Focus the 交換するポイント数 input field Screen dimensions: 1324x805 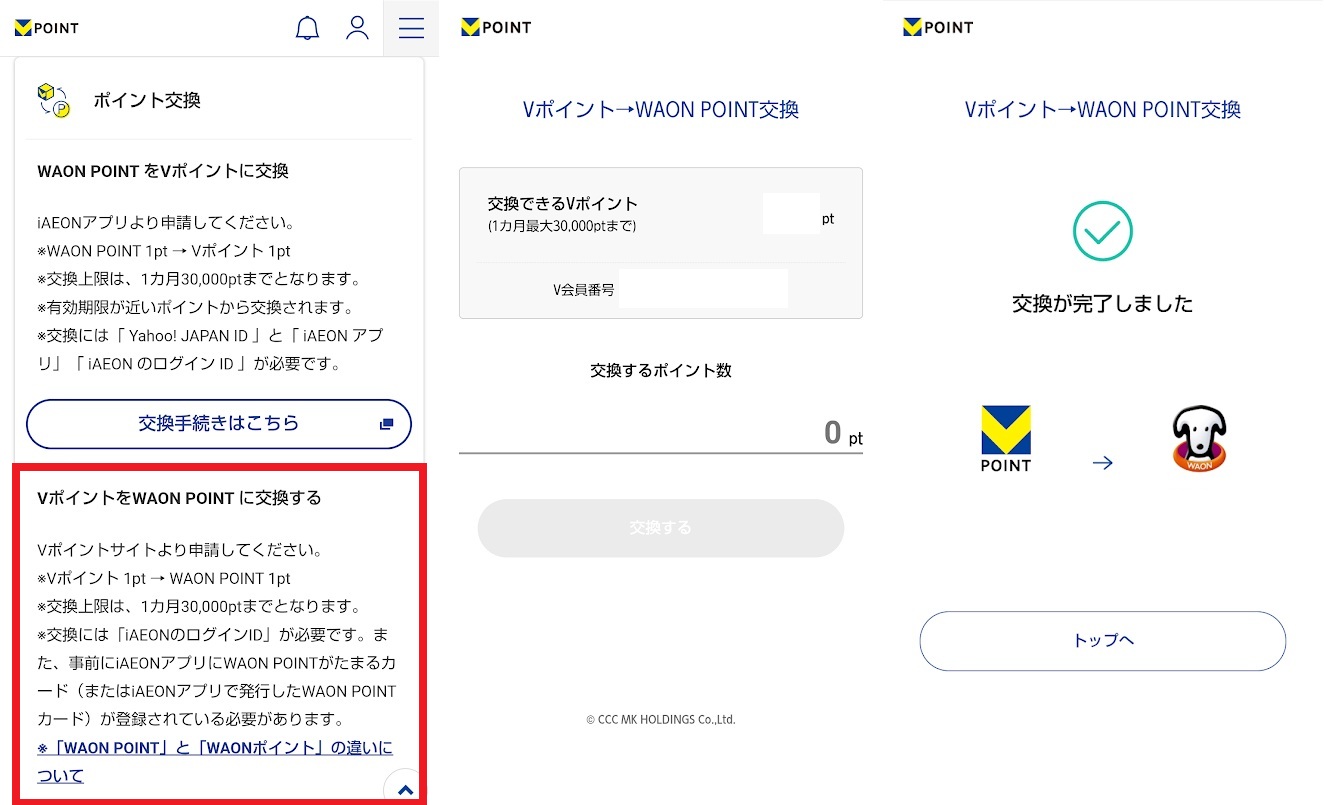coord(660,433)
